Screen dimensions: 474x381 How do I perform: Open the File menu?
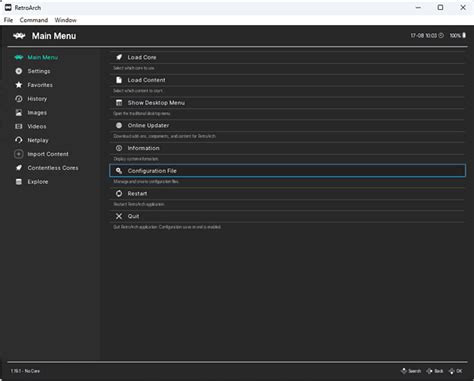pos(8,20)
